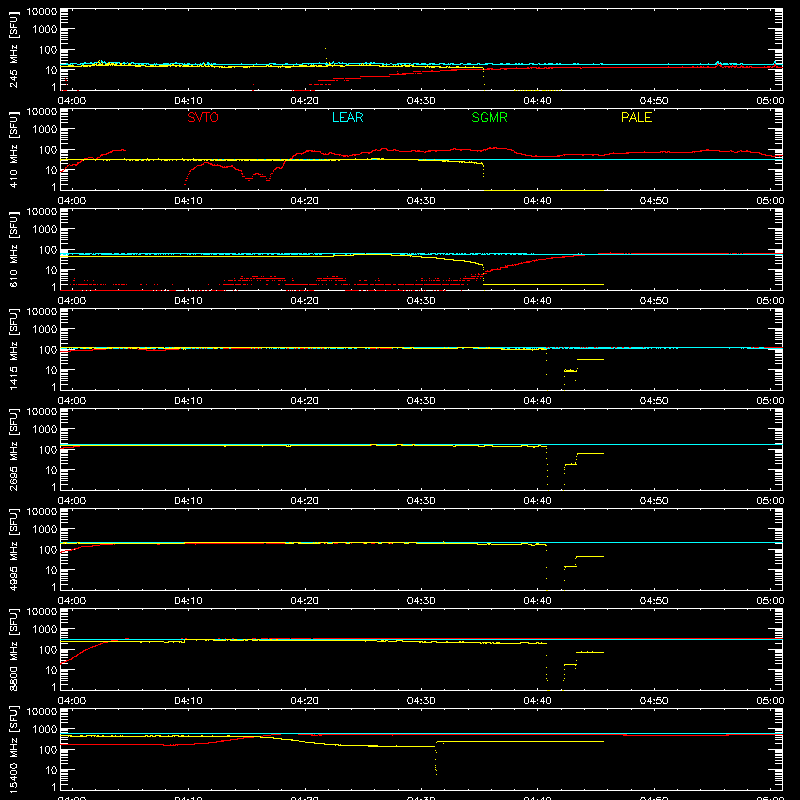Click the yellow PALE legend label

click(x=636, y=117)
